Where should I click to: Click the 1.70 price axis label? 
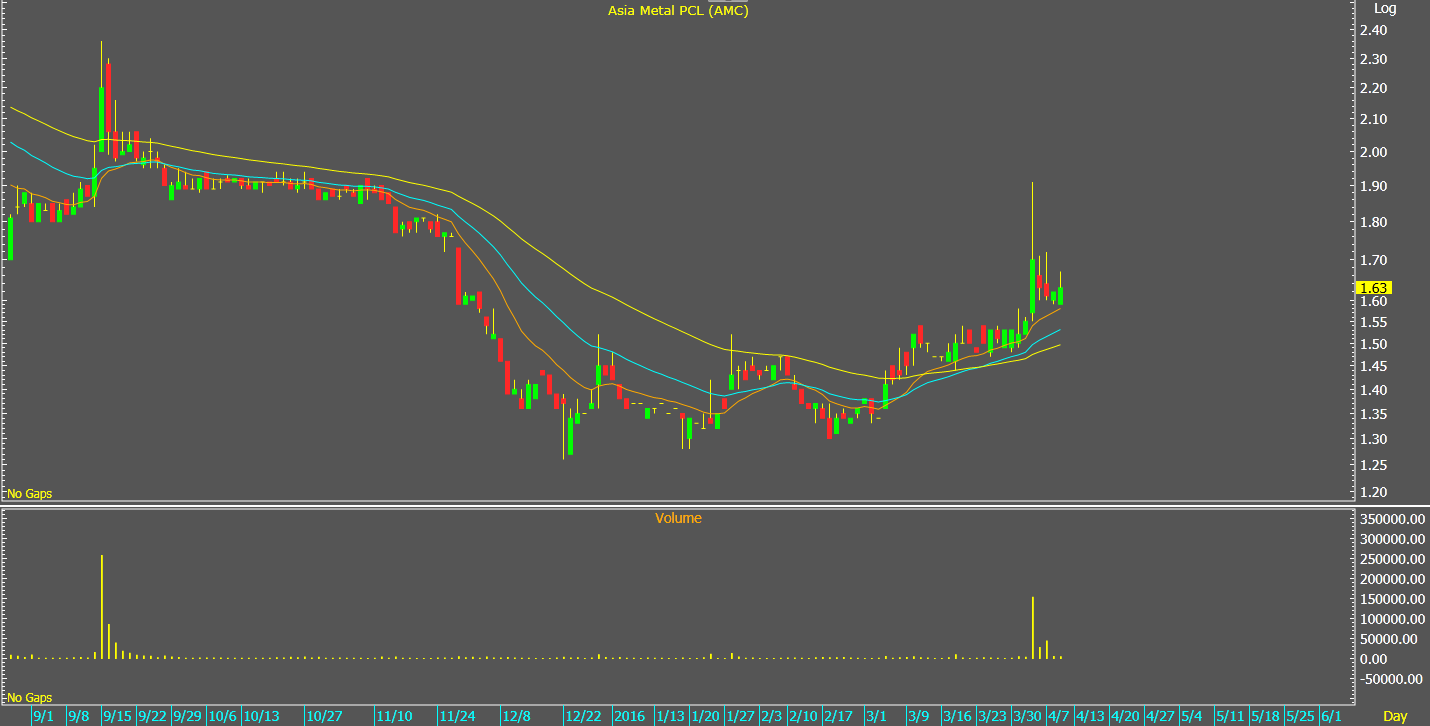[1373, 261]
